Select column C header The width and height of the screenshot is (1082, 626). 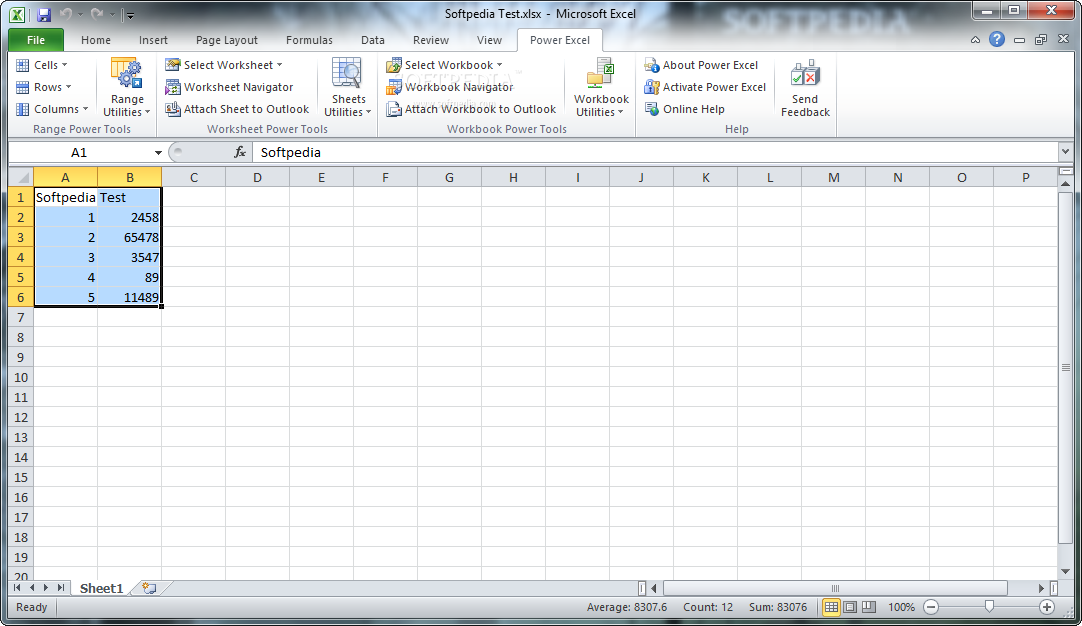click(x=194, y=177)
